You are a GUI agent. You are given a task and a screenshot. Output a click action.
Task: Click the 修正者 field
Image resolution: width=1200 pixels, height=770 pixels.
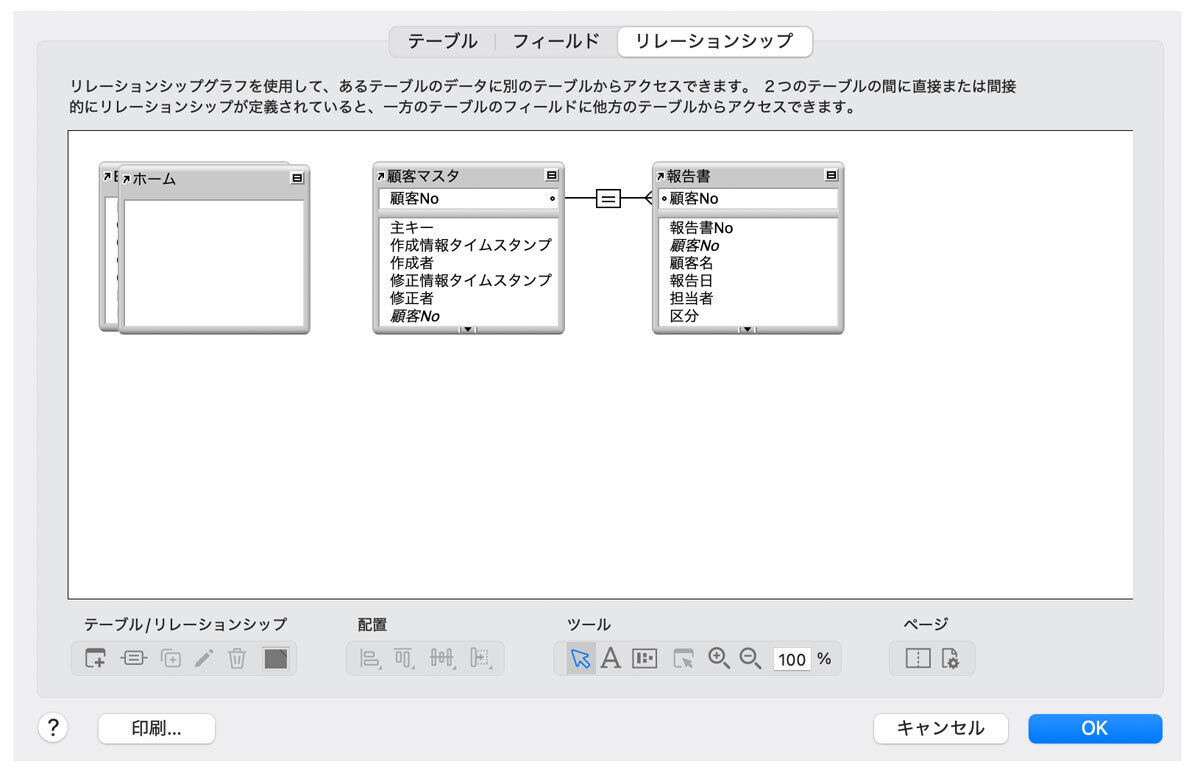[x=412, y=298]
